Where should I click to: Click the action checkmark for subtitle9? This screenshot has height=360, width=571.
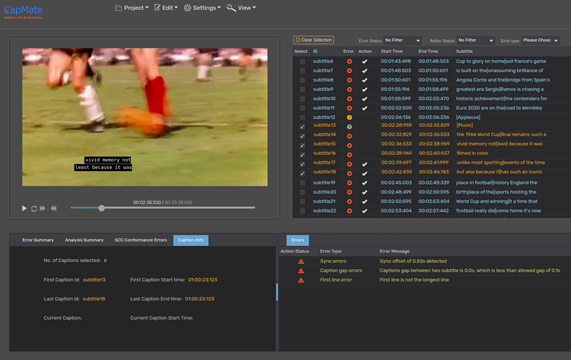click(365, 90)
